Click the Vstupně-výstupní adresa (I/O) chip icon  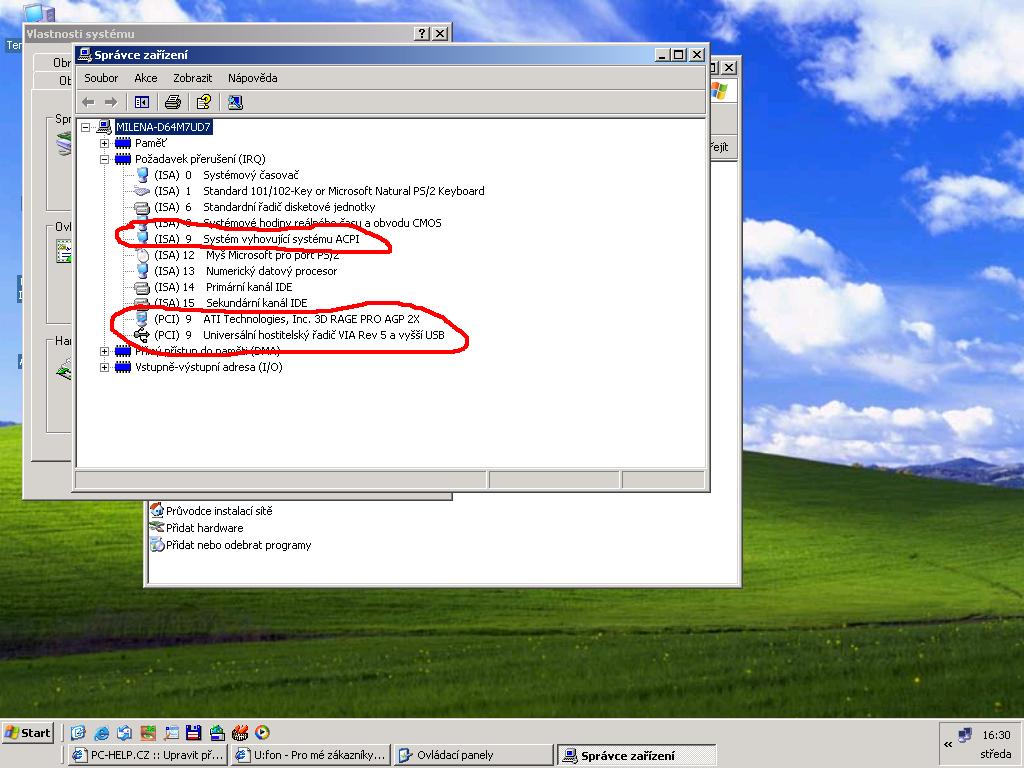click(x=123, y=367)
